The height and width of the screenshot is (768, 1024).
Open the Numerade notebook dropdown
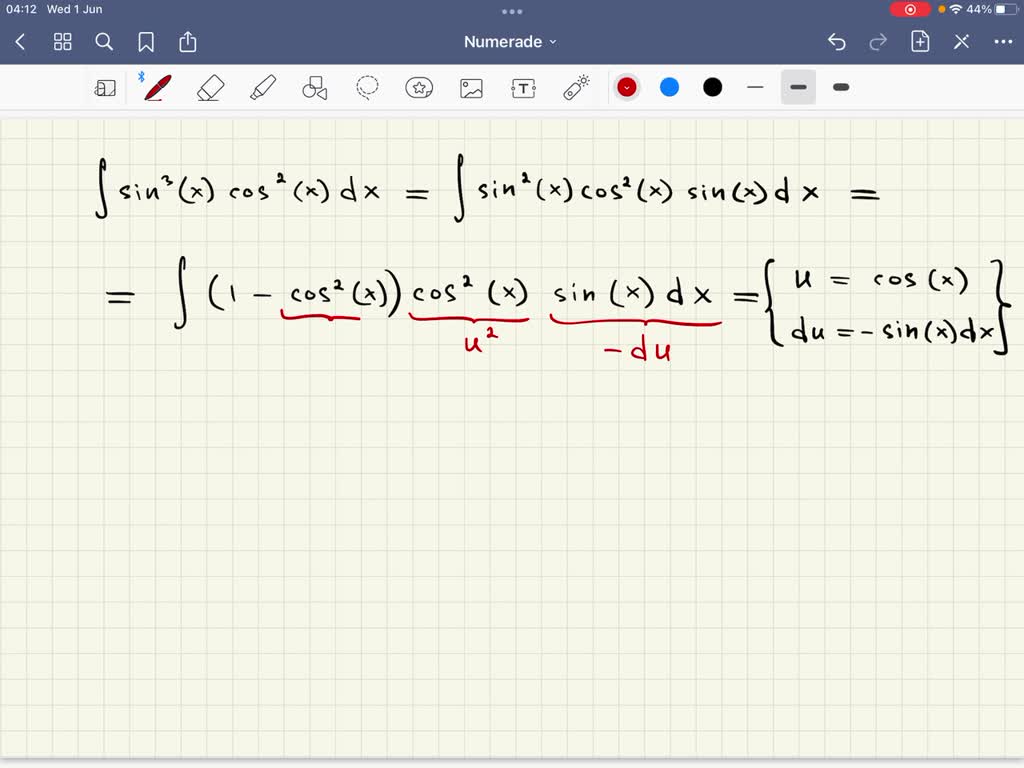tap(512, 42)
